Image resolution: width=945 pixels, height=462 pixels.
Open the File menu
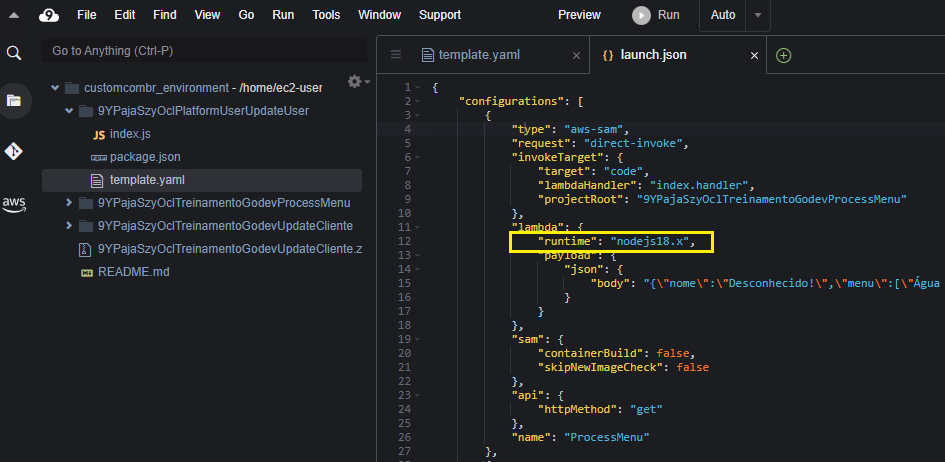pos(87,15)
